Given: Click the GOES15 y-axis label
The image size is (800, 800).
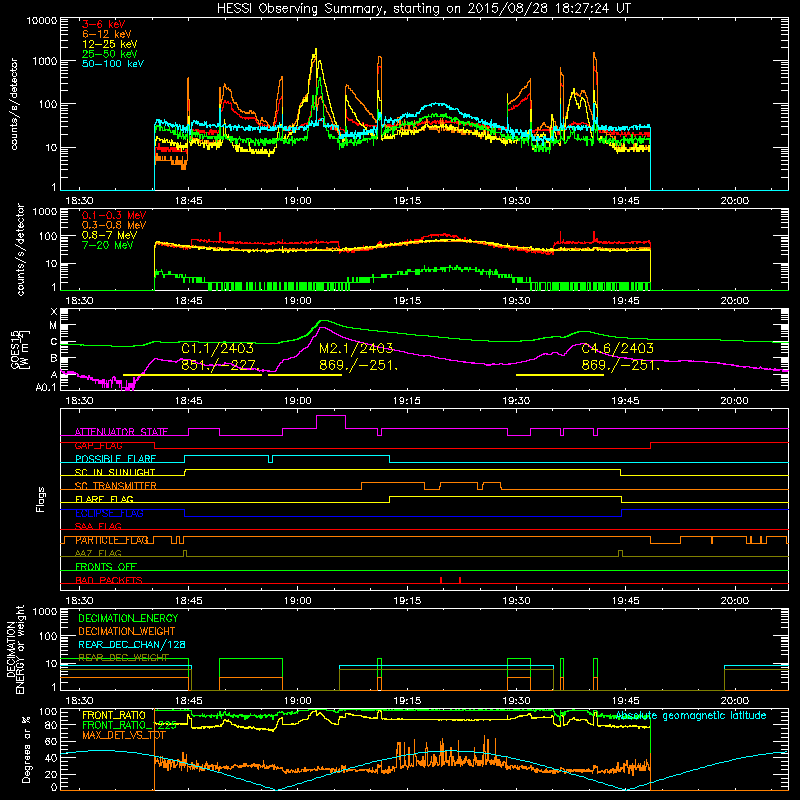Looking at the screenshot, I should [x=18, y=348].
